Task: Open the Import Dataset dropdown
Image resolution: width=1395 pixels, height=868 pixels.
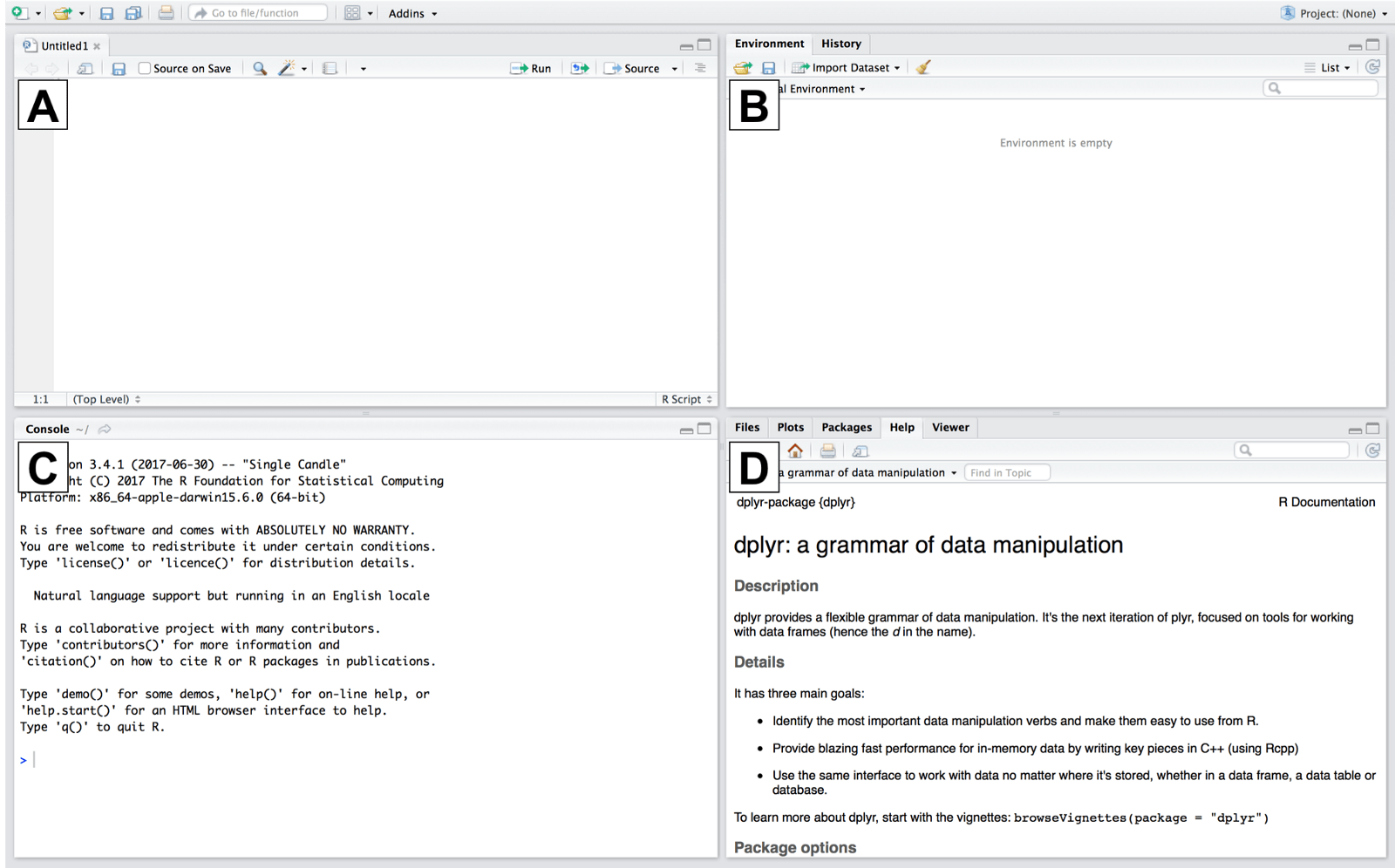Action: pyautogui.click(x=846, y=67)
